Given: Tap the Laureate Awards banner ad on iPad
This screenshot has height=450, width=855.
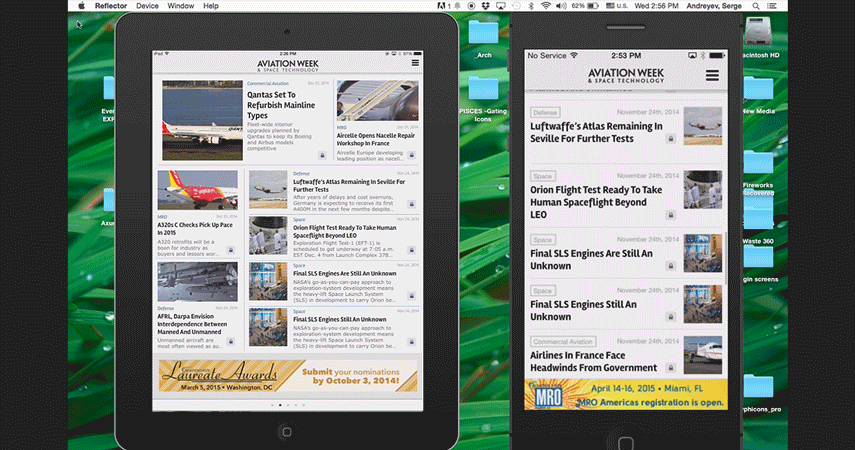Looking at the screenshot, I should click(x=288, y=376).
